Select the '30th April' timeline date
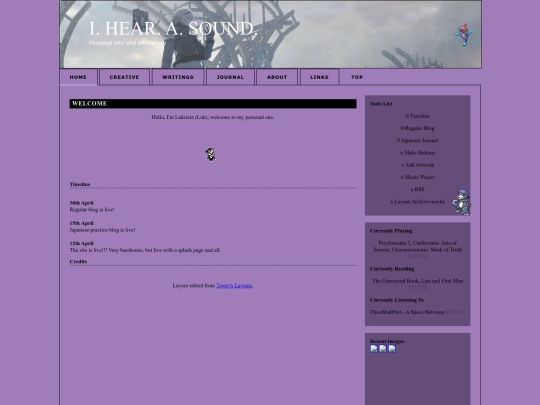Image resolution: width=540 pixels, height=405 pixels. [82, 203]
